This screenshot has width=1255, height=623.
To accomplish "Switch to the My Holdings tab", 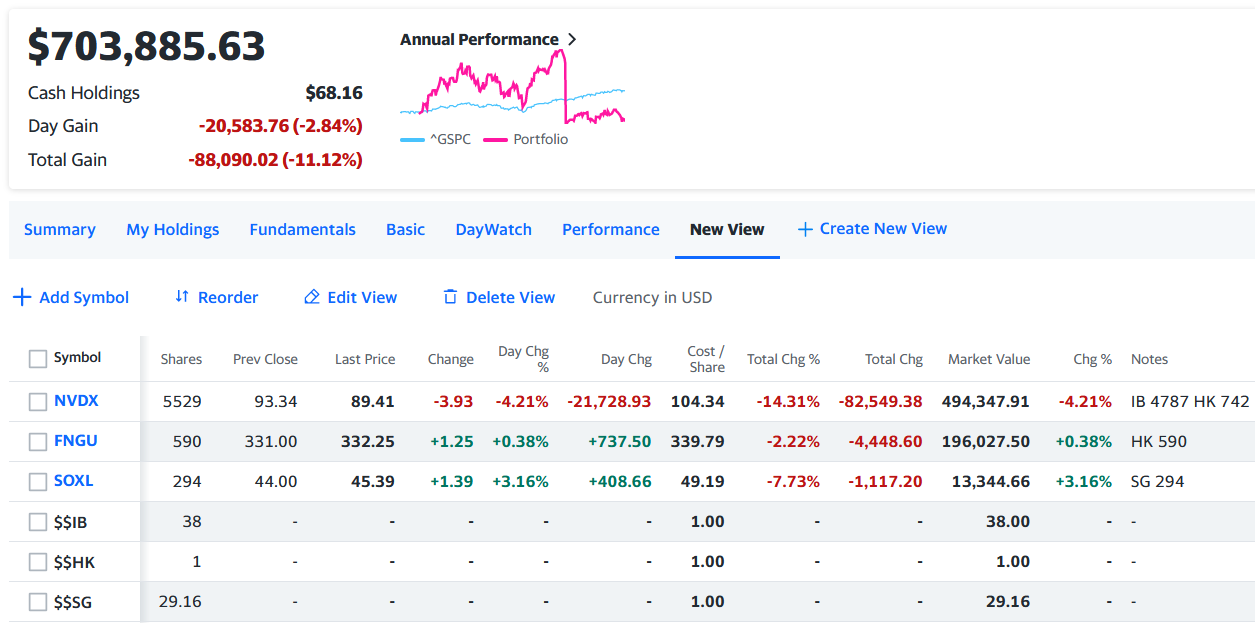I will click(172, 229).
